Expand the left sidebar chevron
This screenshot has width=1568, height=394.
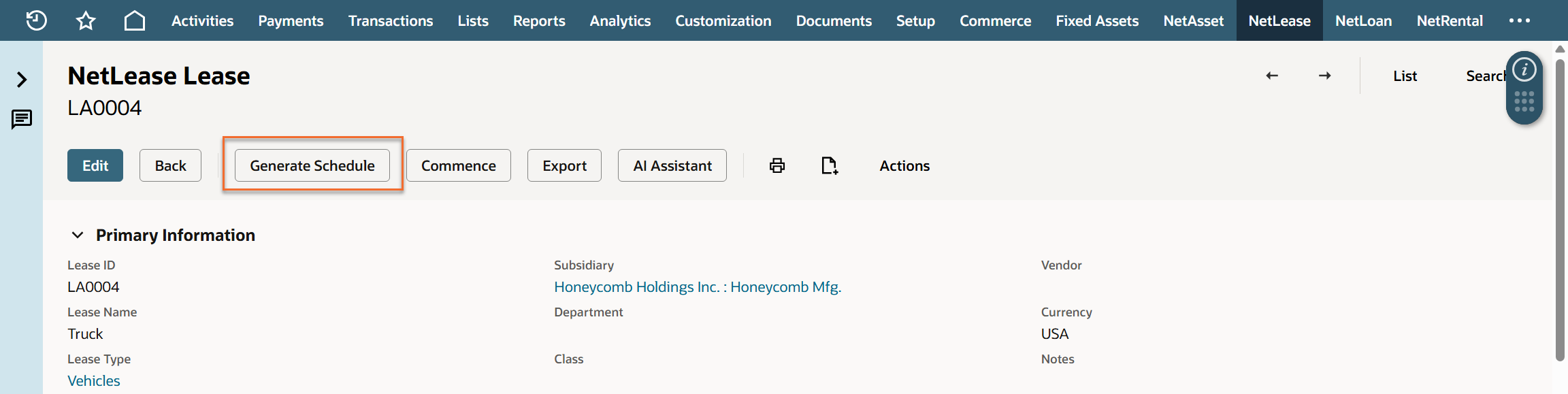point(22,80)
